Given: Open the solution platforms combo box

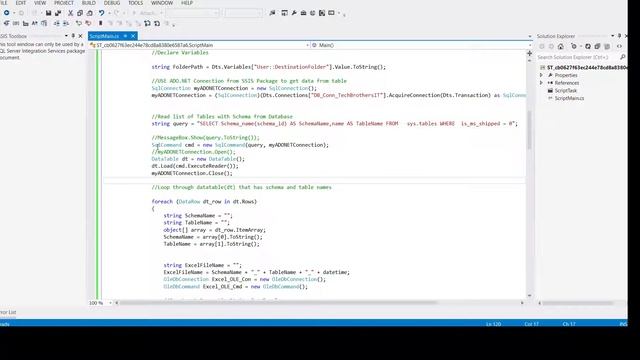Looking at the screenshot, I should coord(243,13).
